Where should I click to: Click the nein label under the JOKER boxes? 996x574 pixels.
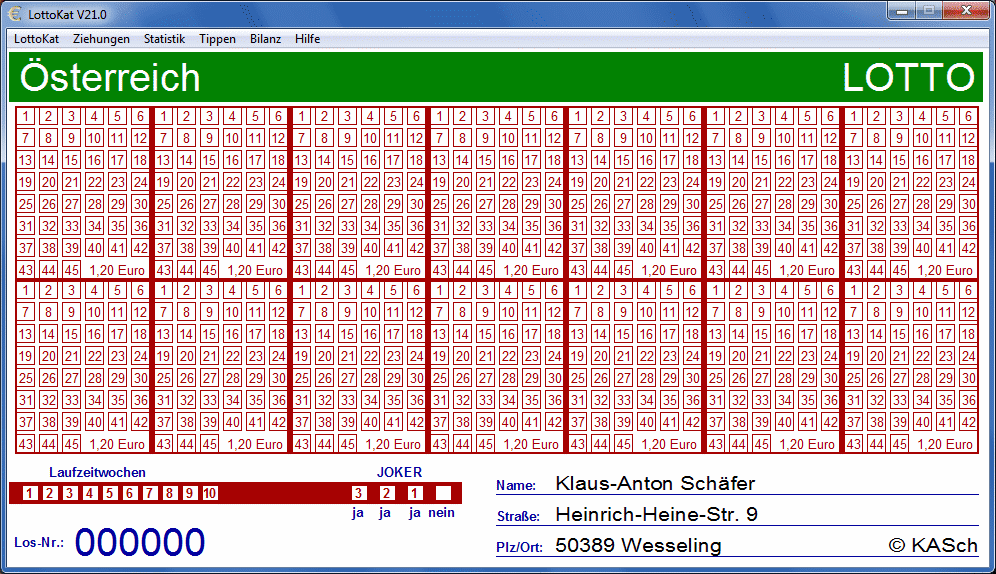coord(441,512)
